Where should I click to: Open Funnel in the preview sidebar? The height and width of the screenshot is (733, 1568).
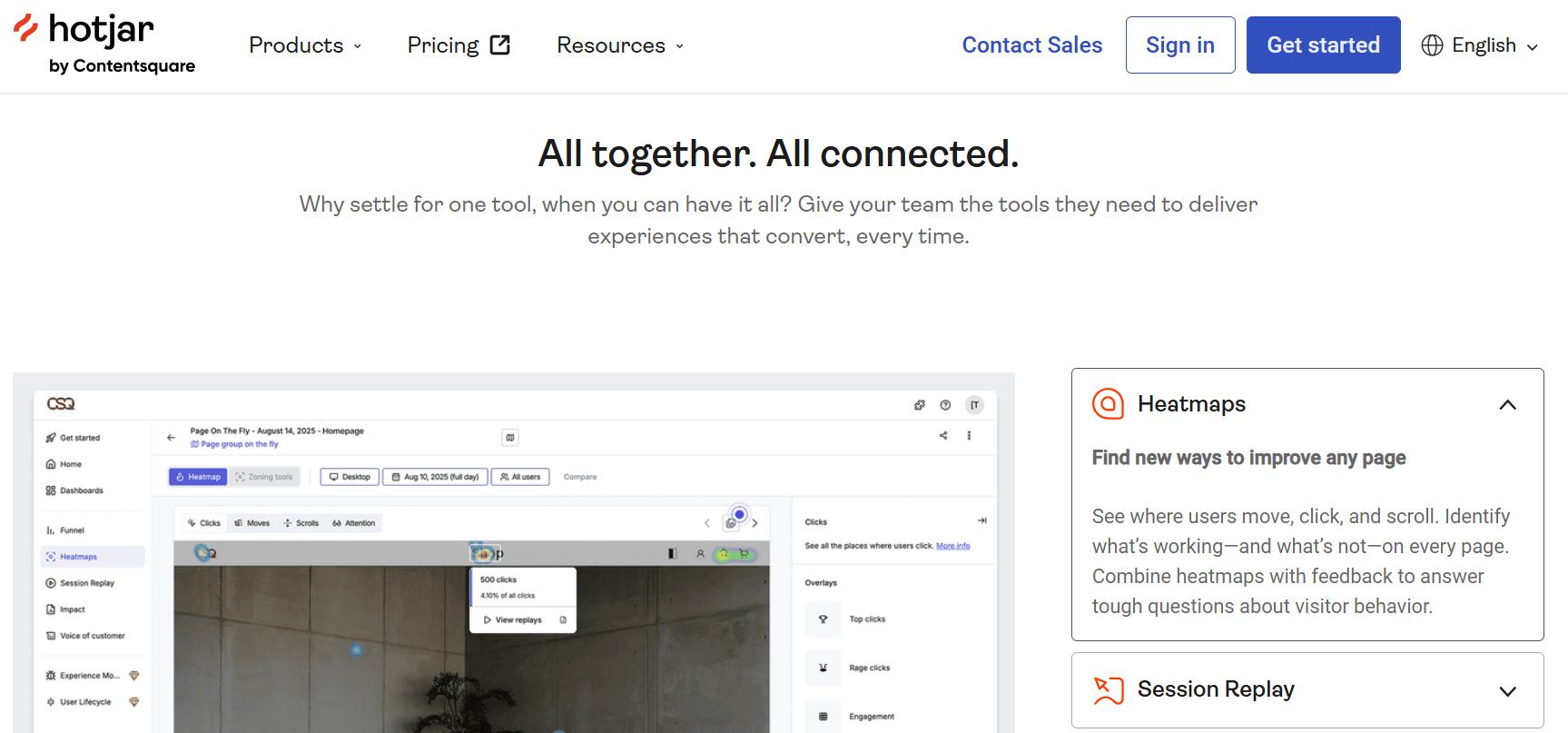[65, 530]
